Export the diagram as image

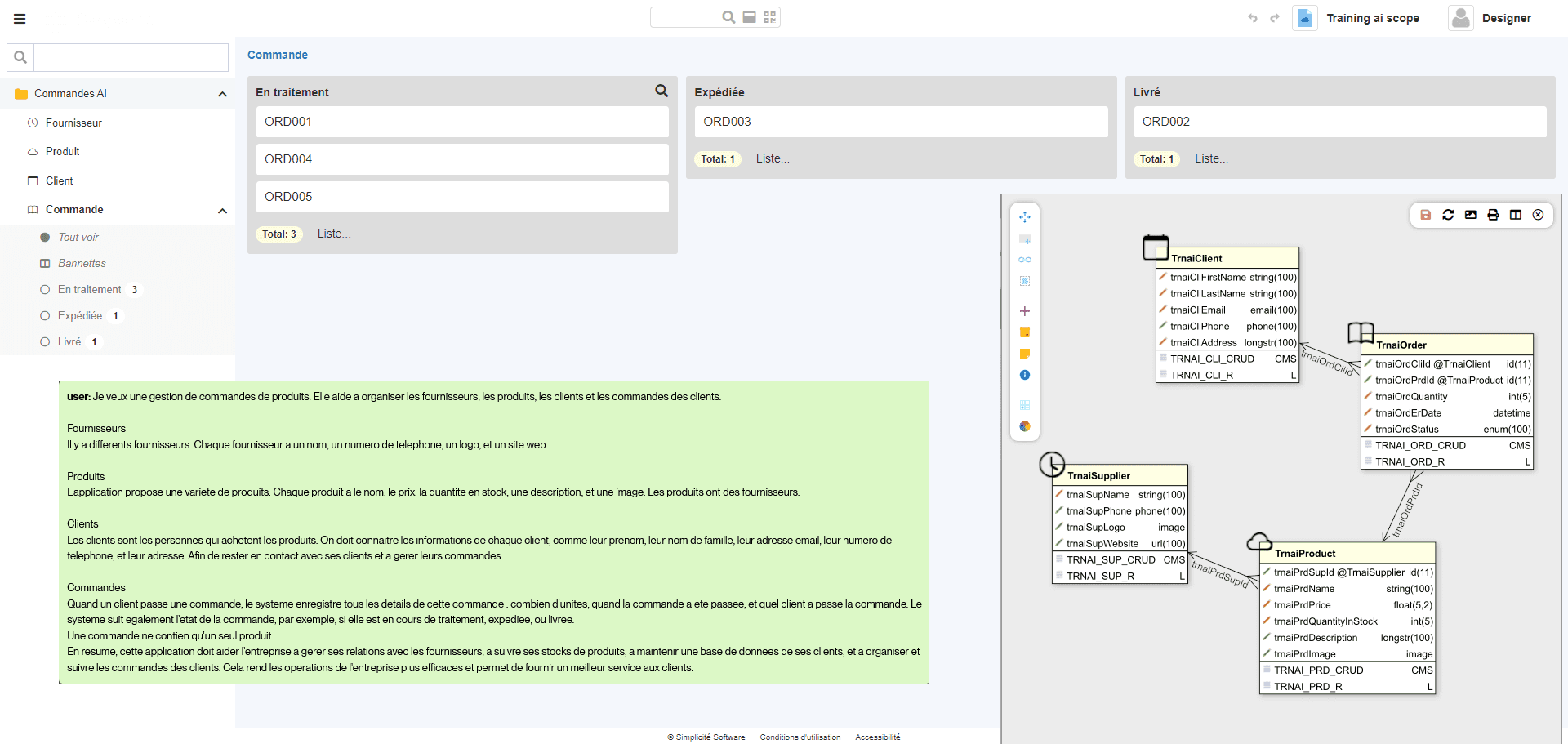[x=1471, y=215]
